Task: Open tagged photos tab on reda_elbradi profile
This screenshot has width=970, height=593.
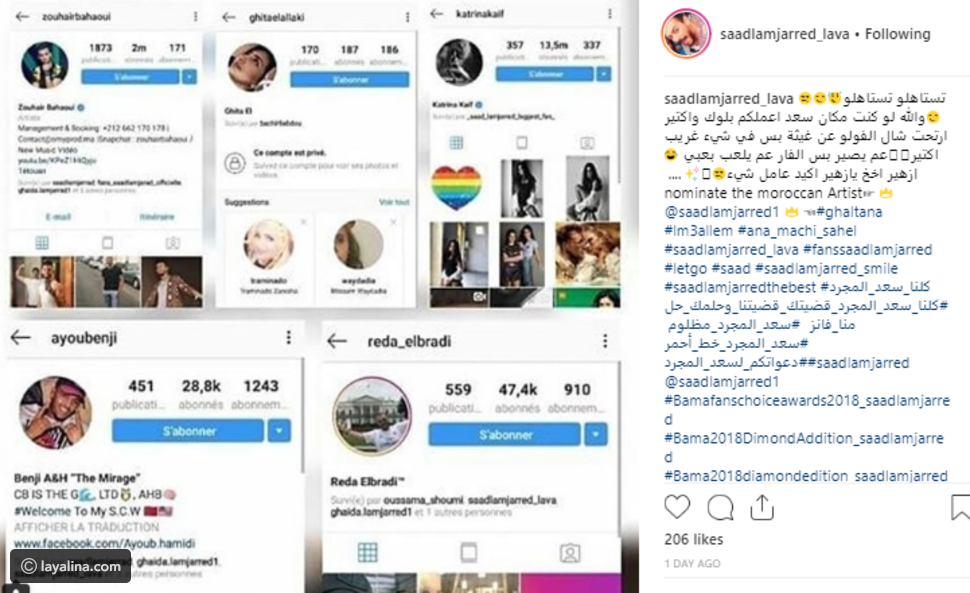Action: (570, 553)
